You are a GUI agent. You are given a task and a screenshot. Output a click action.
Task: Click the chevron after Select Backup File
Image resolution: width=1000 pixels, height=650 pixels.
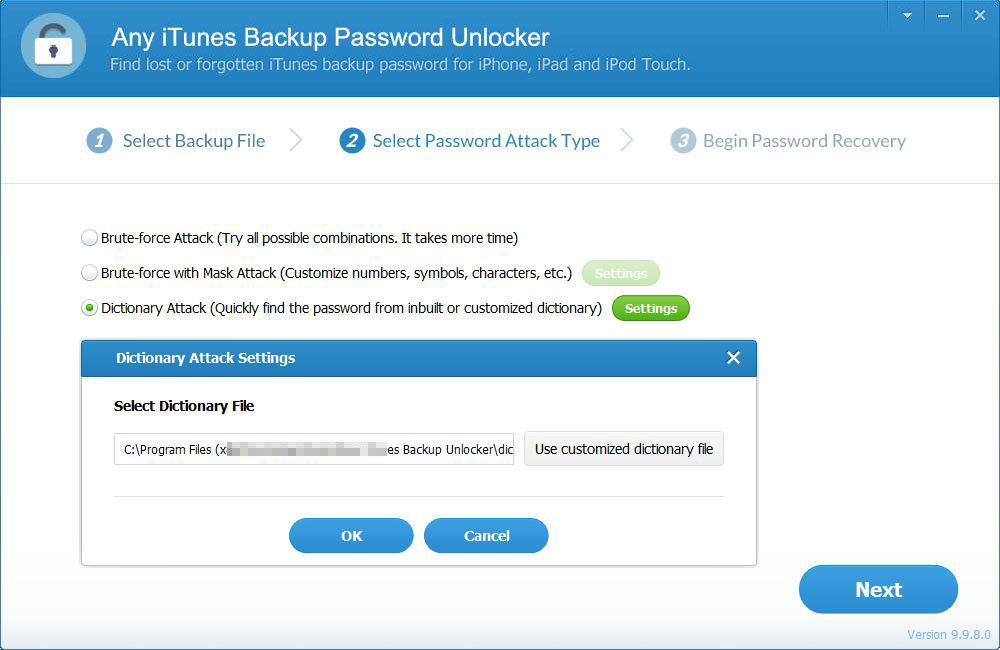(x=296, y=140)
